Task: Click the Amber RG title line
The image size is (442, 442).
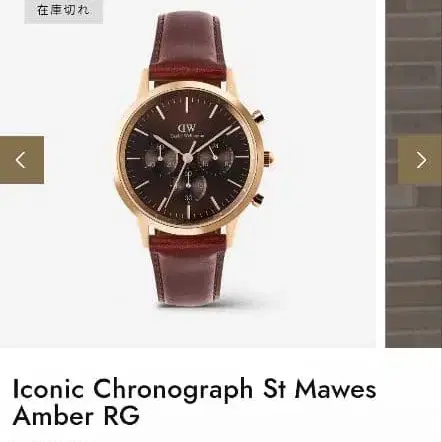Action: [x=76, y=416]
